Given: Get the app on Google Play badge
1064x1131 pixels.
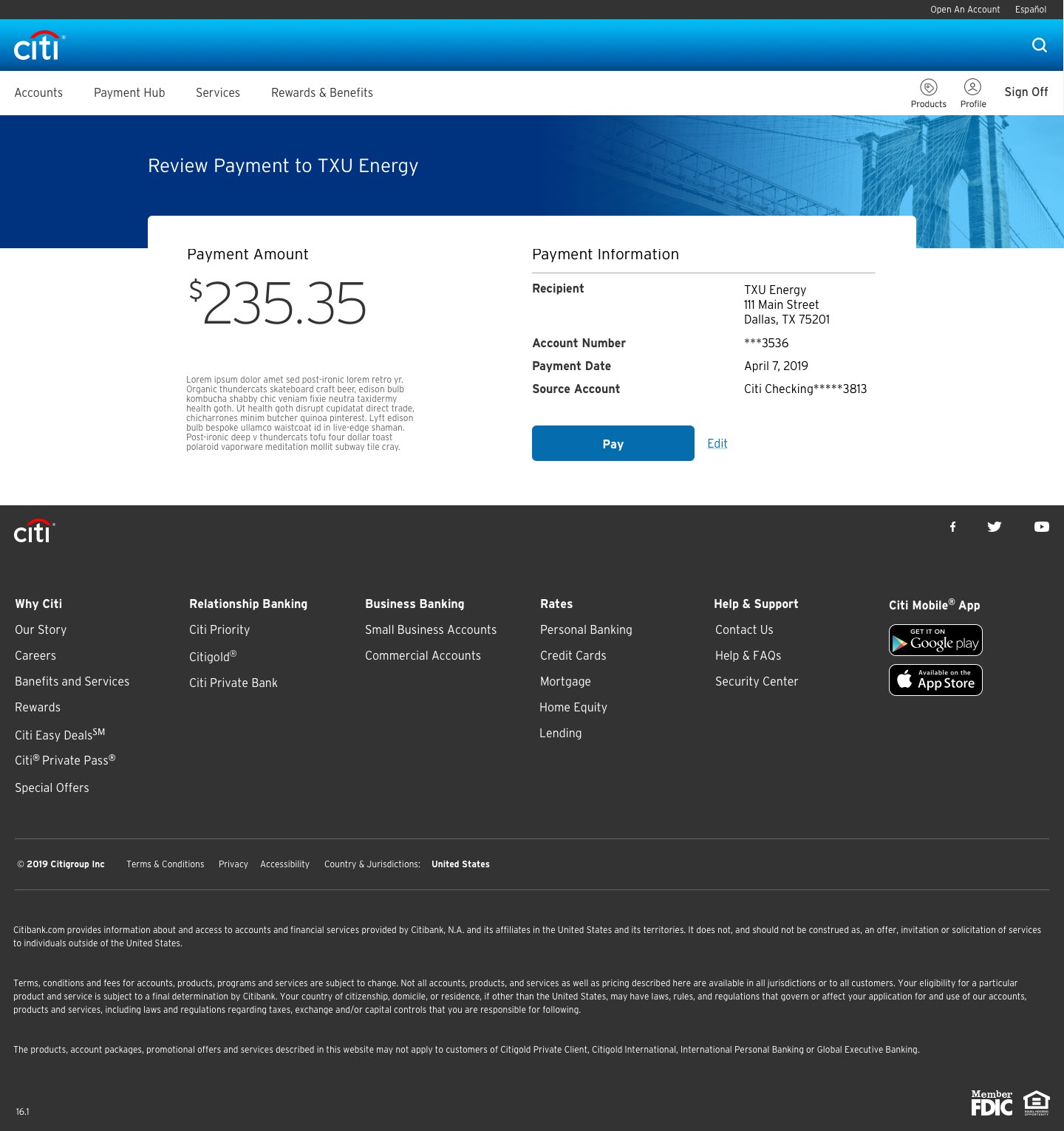Looking at the screenshot, I should [935, 640].
